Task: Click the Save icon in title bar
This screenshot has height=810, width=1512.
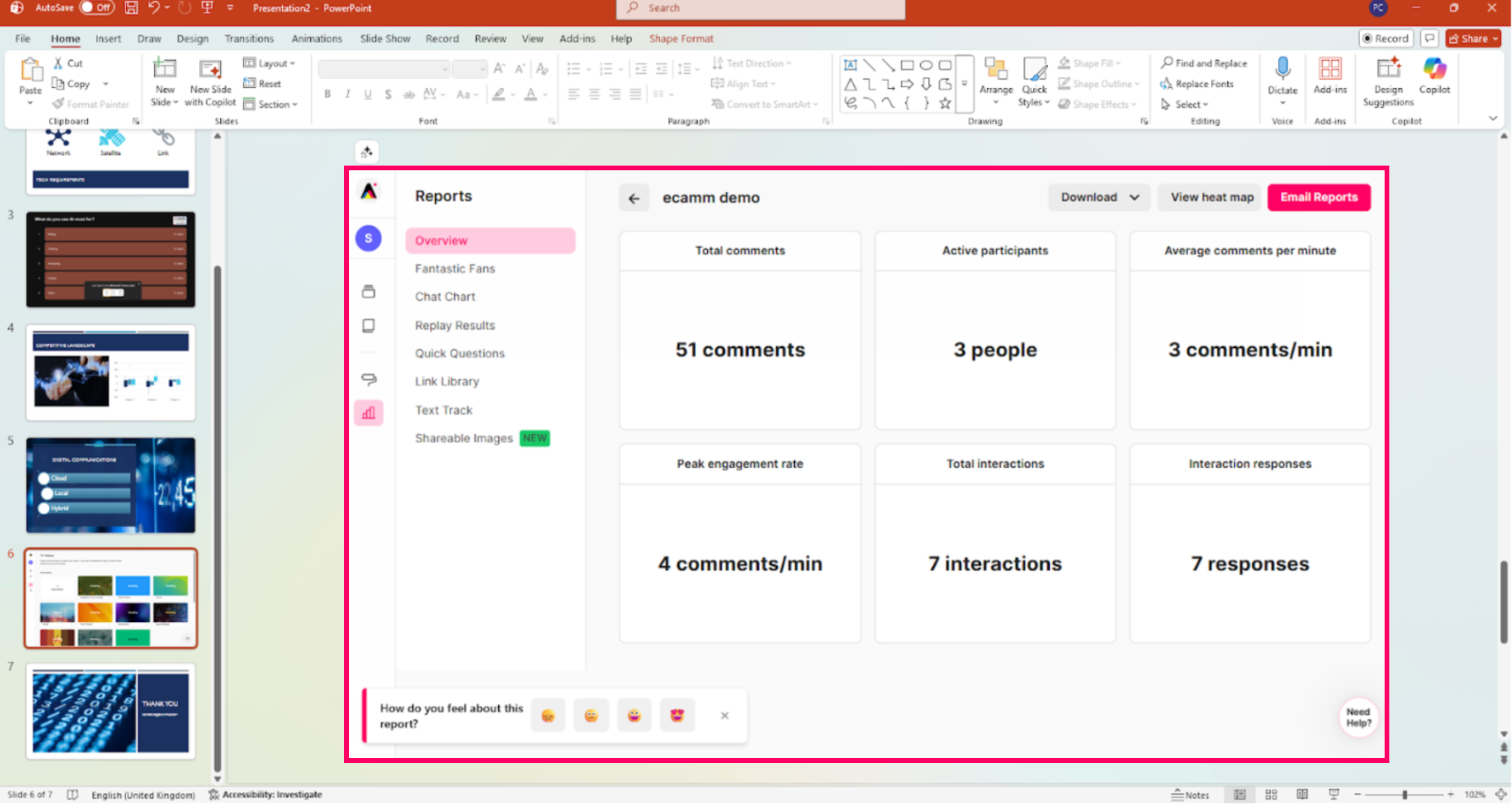Action: pyautogui.click(x=131, y=8)
